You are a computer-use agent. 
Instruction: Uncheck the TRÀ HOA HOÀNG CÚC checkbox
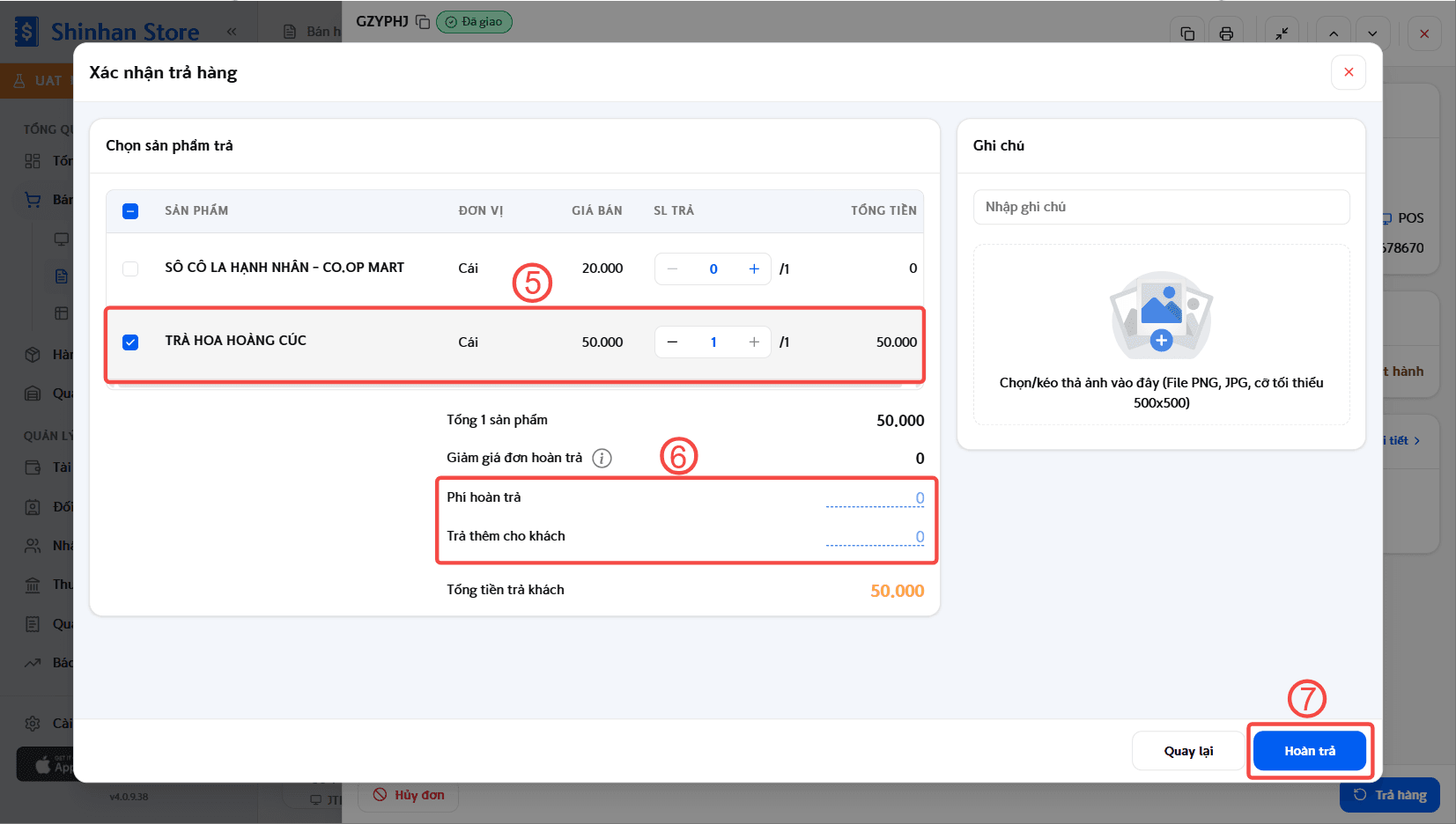pyautogui.click(x=130, y=342)
